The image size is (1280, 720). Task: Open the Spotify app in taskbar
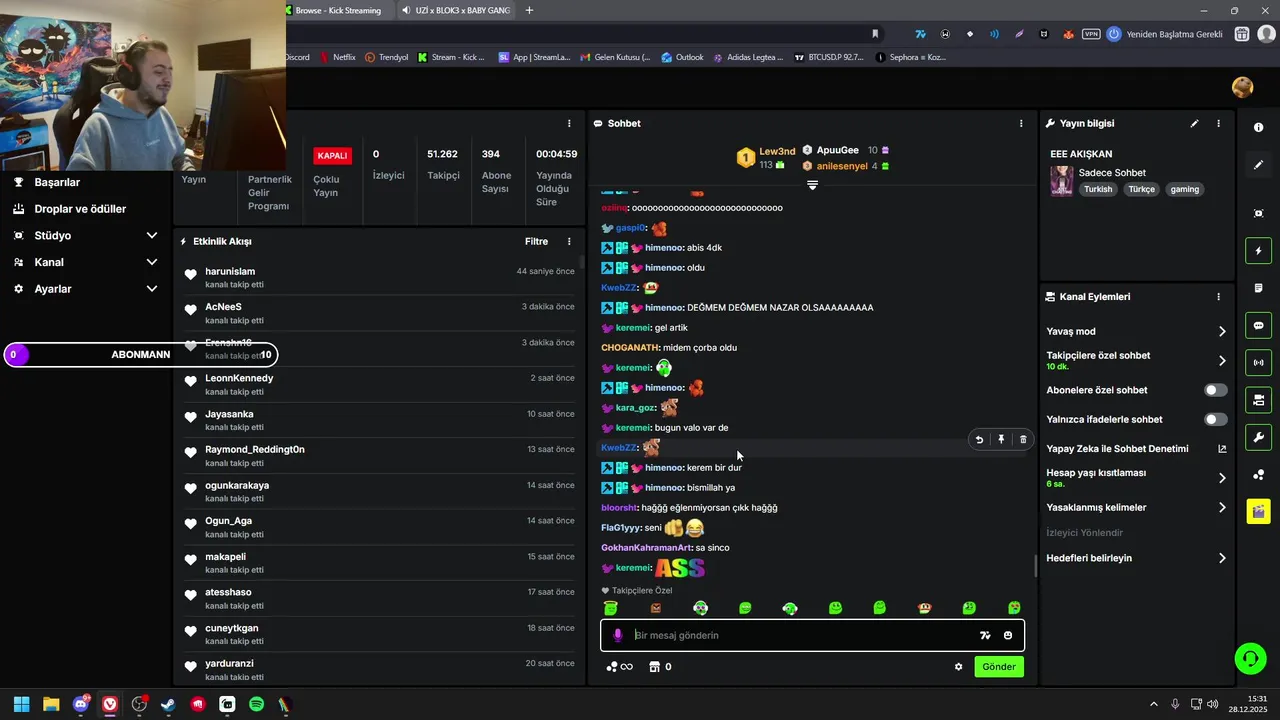pos(256,704)
